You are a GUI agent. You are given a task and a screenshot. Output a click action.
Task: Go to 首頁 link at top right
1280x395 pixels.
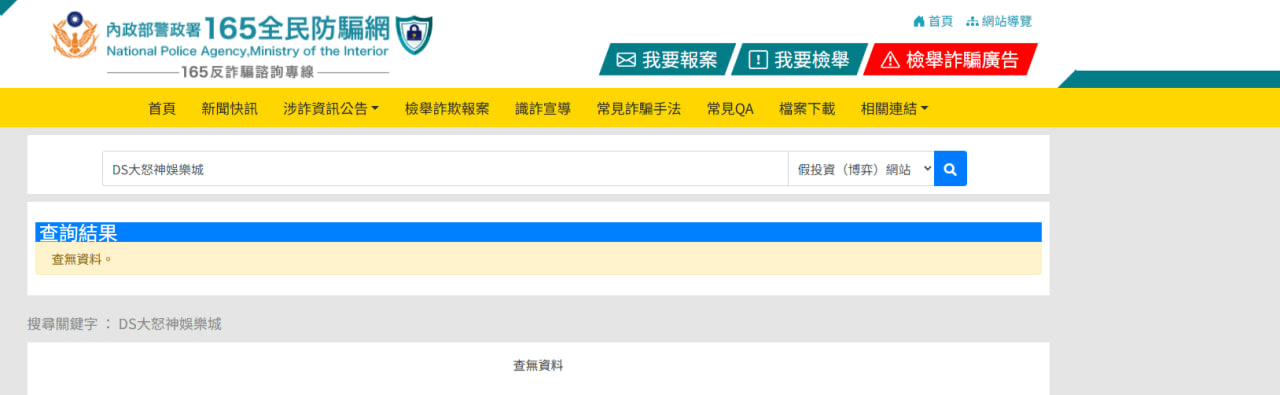(933, 21)
